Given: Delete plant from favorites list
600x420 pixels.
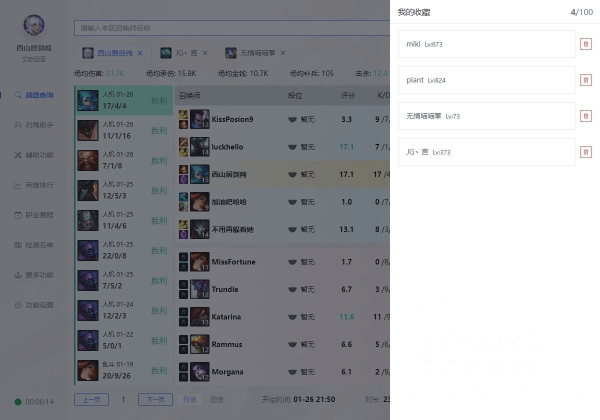Looking at the screenshot, I should (585, 80).
